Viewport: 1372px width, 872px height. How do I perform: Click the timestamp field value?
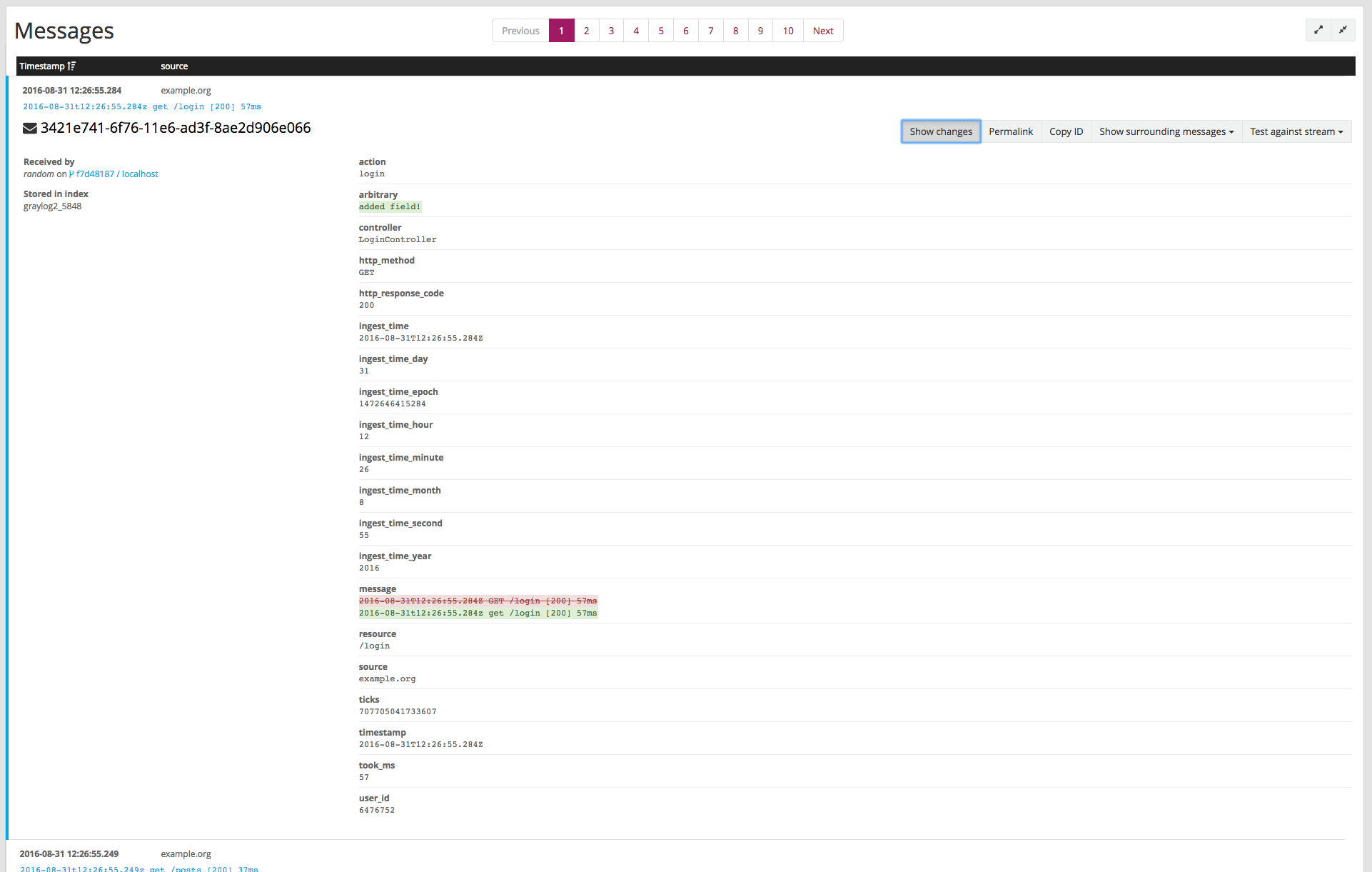pyautogui.click(x=420, y=745)
